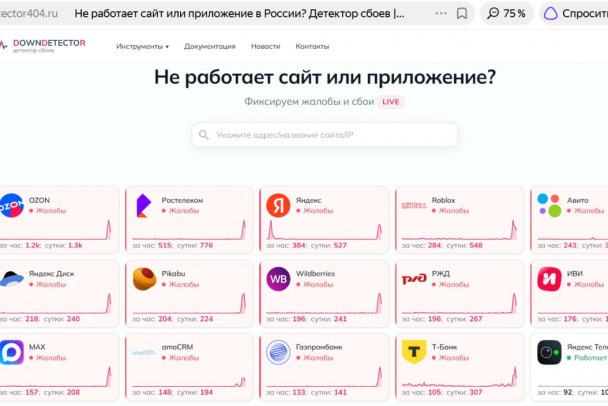
Task: Open the Downdetector logo home link
Action: [43, 45]
